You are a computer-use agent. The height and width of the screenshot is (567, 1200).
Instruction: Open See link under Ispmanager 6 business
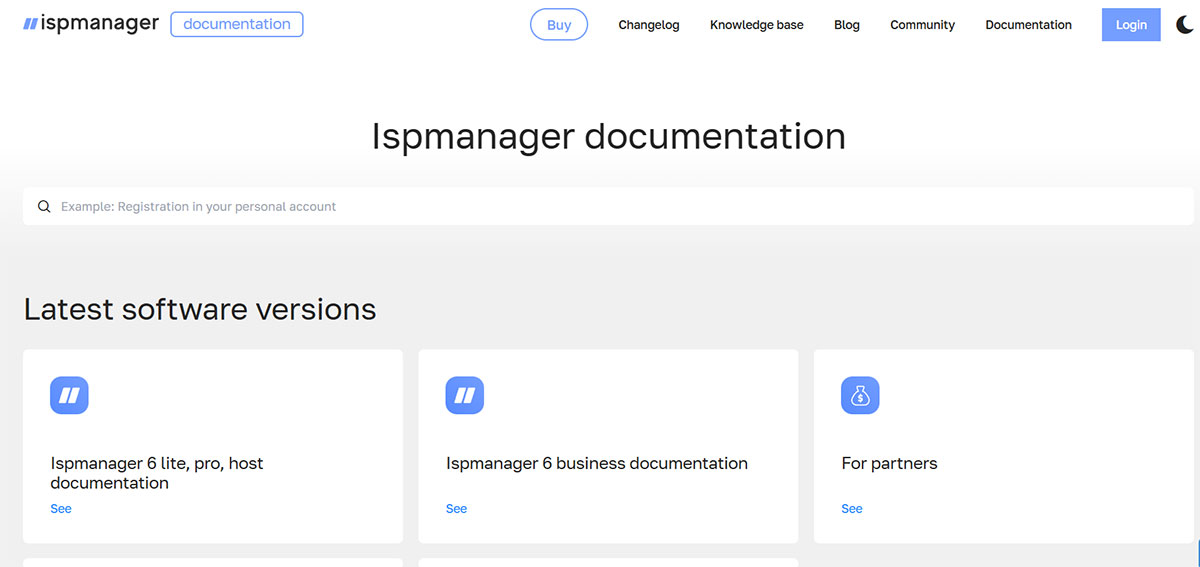point(456,509)
